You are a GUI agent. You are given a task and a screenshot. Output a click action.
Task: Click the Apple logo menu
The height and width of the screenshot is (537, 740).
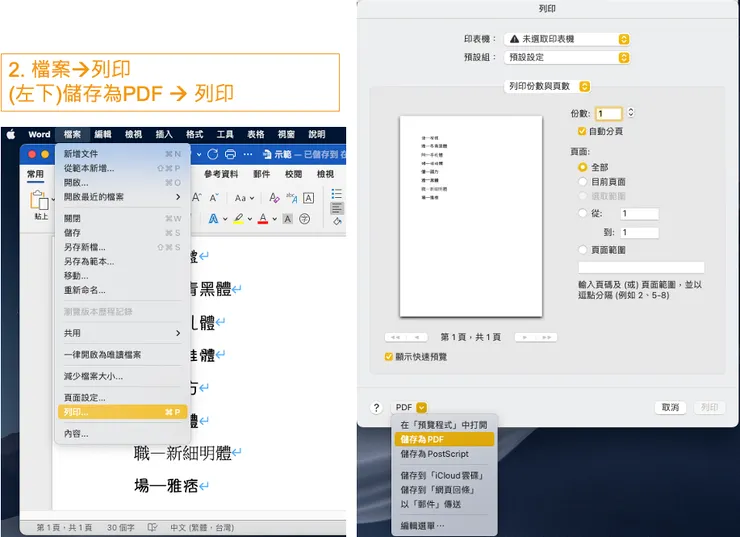tap(11, 134)
